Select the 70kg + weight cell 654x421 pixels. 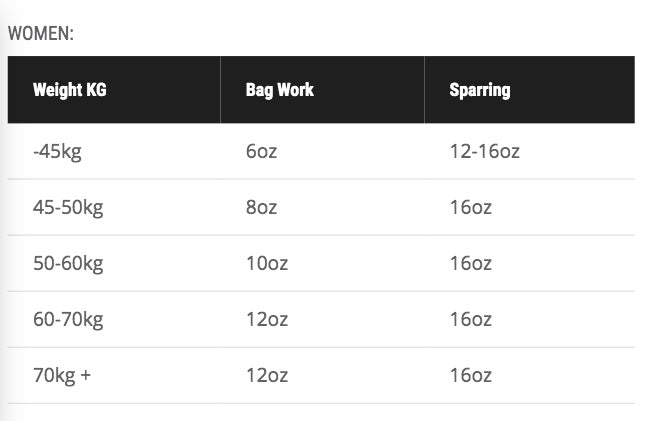[x=62, y=376]
